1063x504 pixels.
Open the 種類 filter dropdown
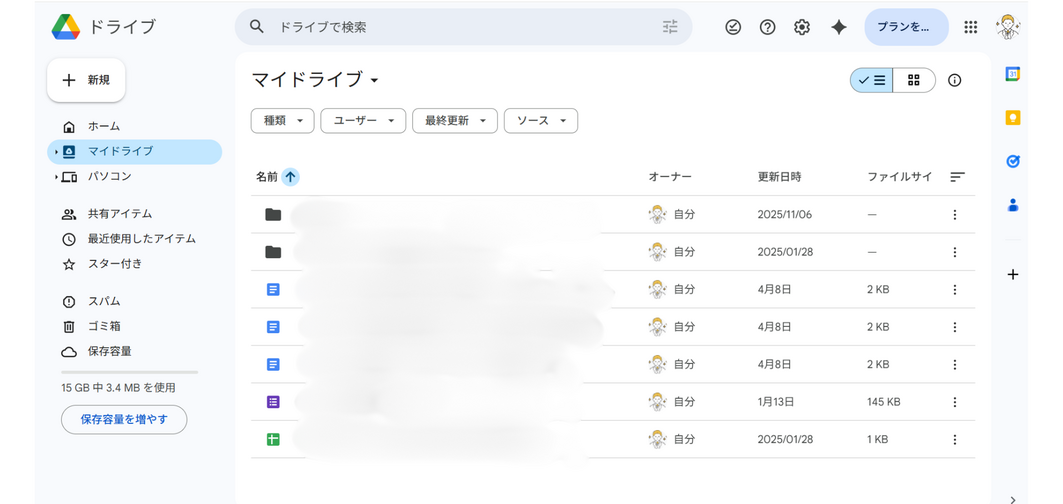coord(282,121)
